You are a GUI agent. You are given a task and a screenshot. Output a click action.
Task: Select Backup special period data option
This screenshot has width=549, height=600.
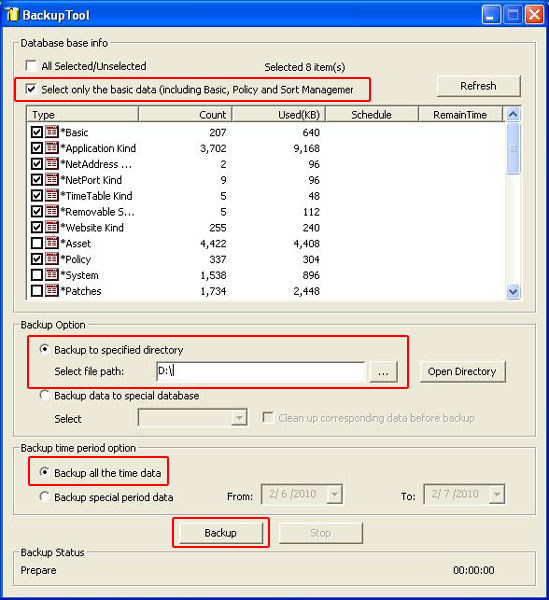pyautogui.click(x=44, y=497)
